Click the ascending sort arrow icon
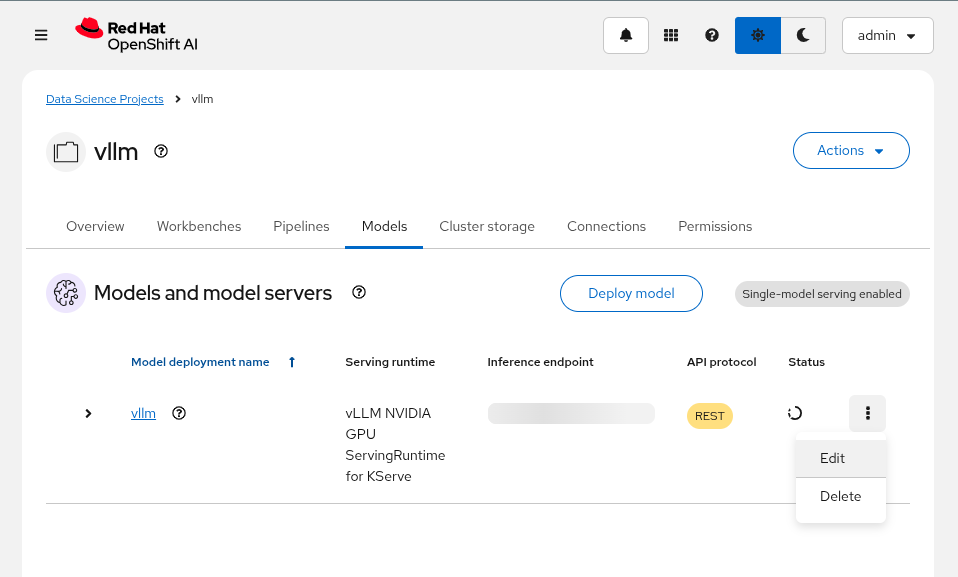The height and width of the screenshot is (577, 958). 292,362
